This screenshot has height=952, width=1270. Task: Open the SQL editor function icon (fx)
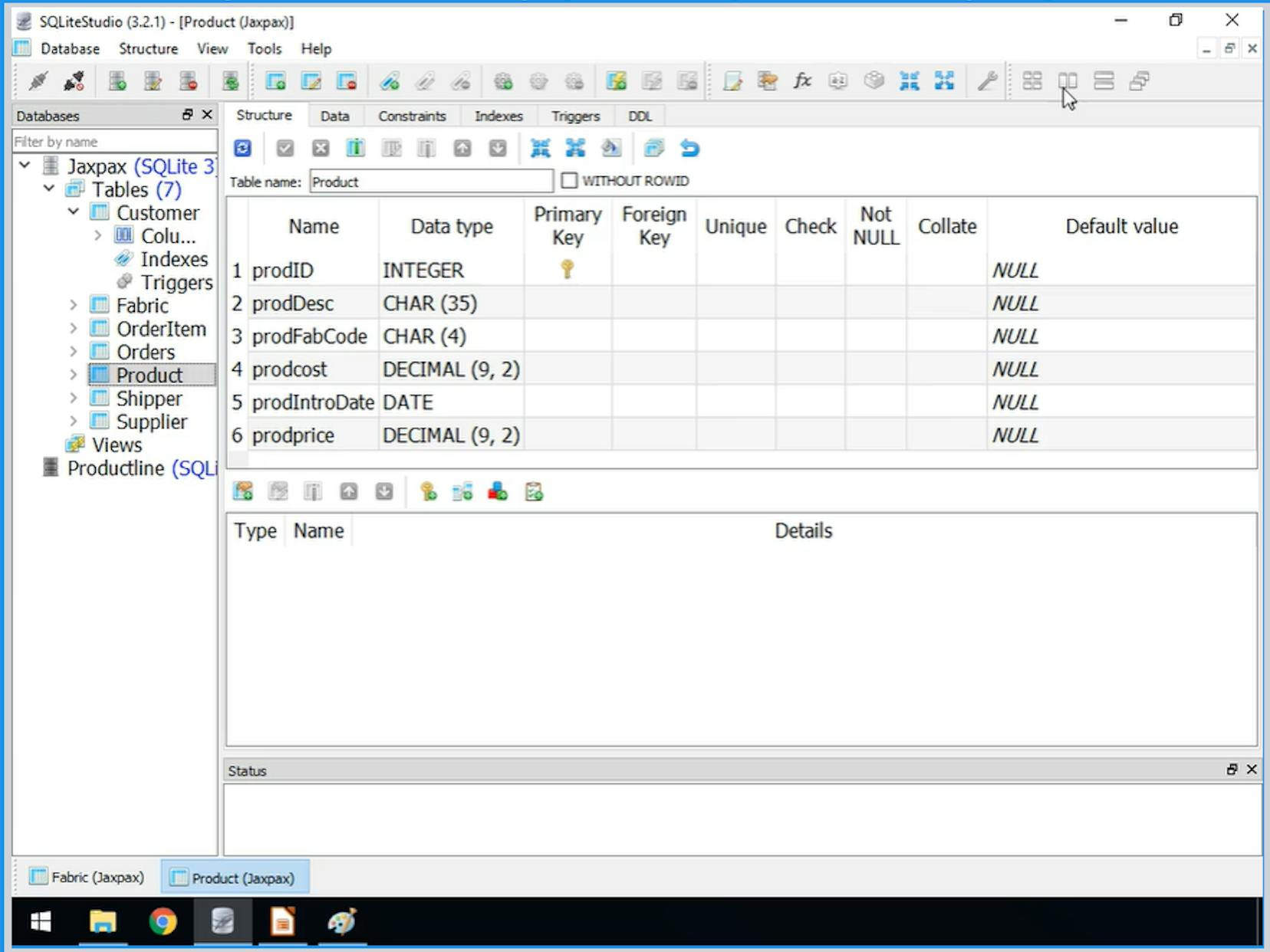click(x=802, y=80)
